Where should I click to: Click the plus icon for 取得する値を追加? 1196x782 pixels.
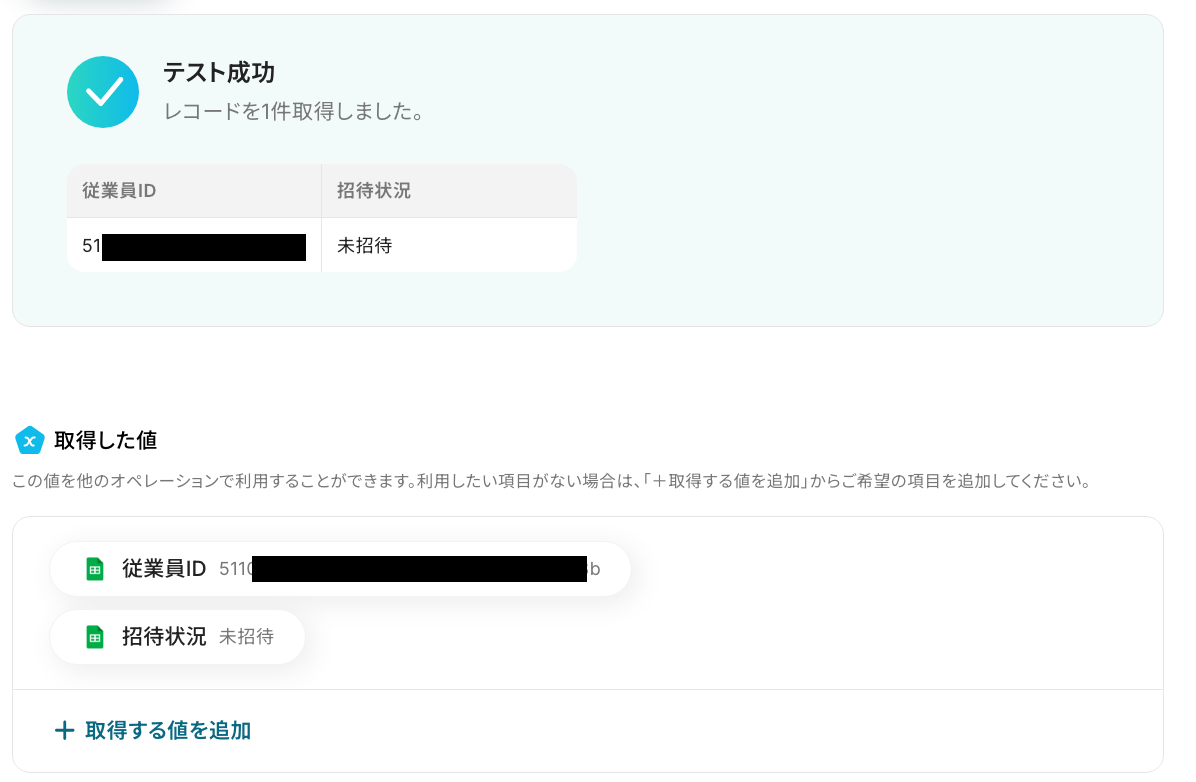point(65,731)
